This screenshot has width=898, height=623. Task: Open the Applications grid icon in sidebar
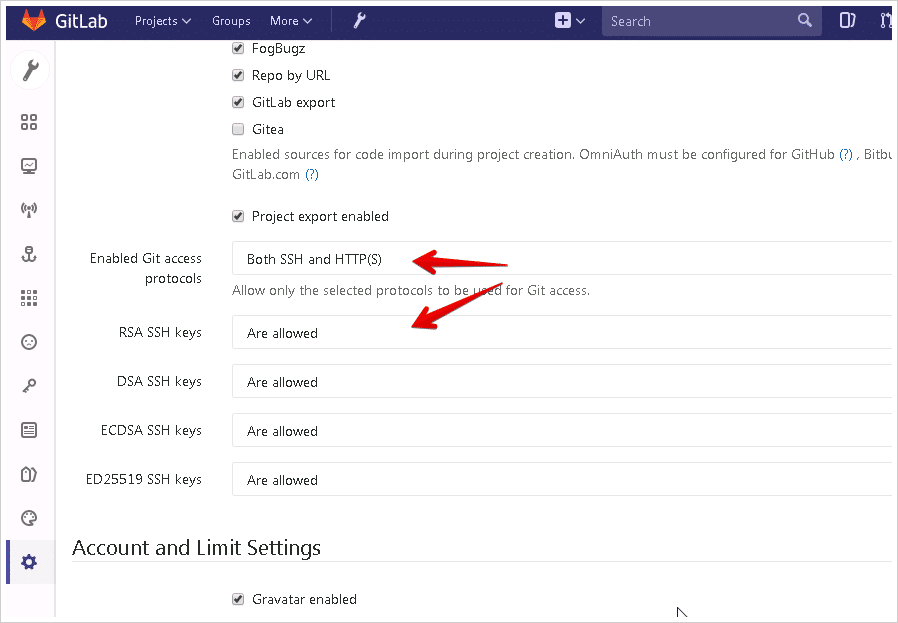[29, 298]
